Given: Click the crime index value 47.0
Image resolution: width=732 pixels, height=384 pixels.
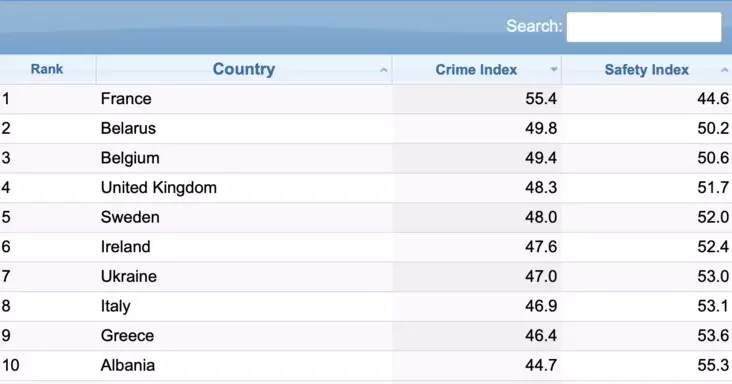Looking at the screenshot, I should 541,276.
